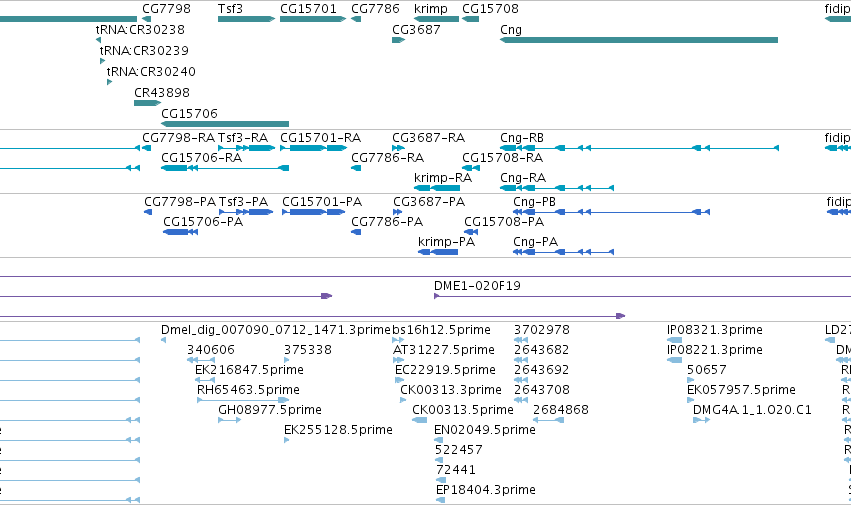Click the CG7798-RA transcript label
The image size is (851, 505).
coord(179,137)
